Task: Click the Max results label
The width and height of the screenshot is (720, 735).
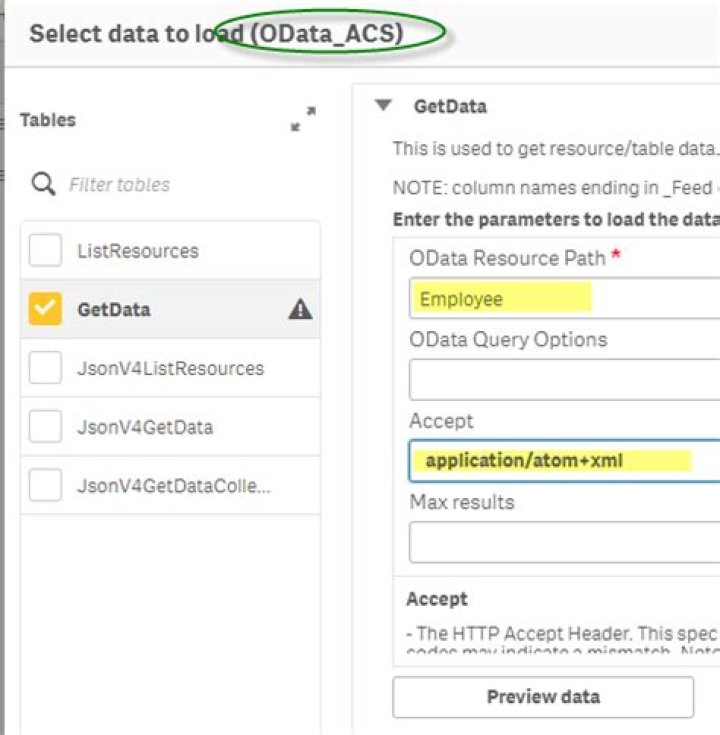Action: point(462,502)
